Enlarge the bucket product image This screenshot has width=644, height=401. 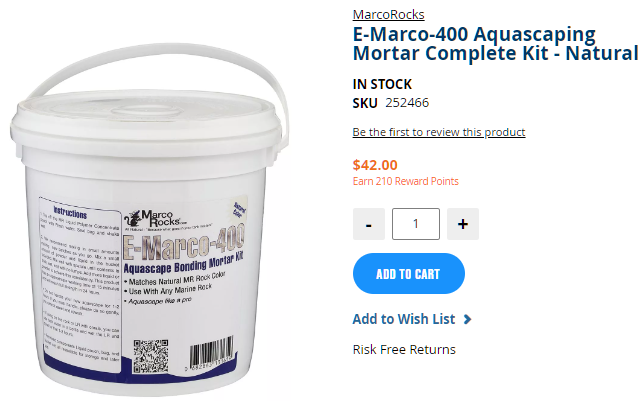tap(150, 220)
